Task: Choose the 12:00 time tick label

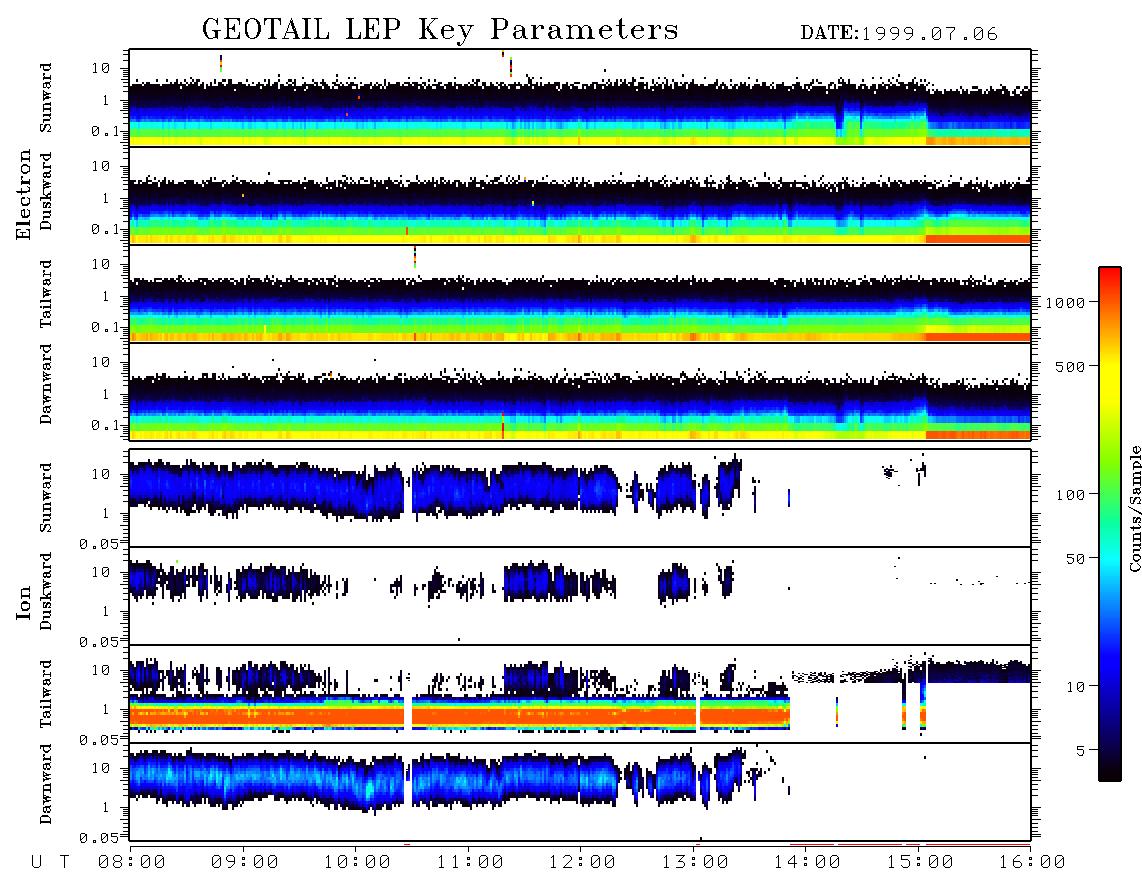Action: pos(582,863)
